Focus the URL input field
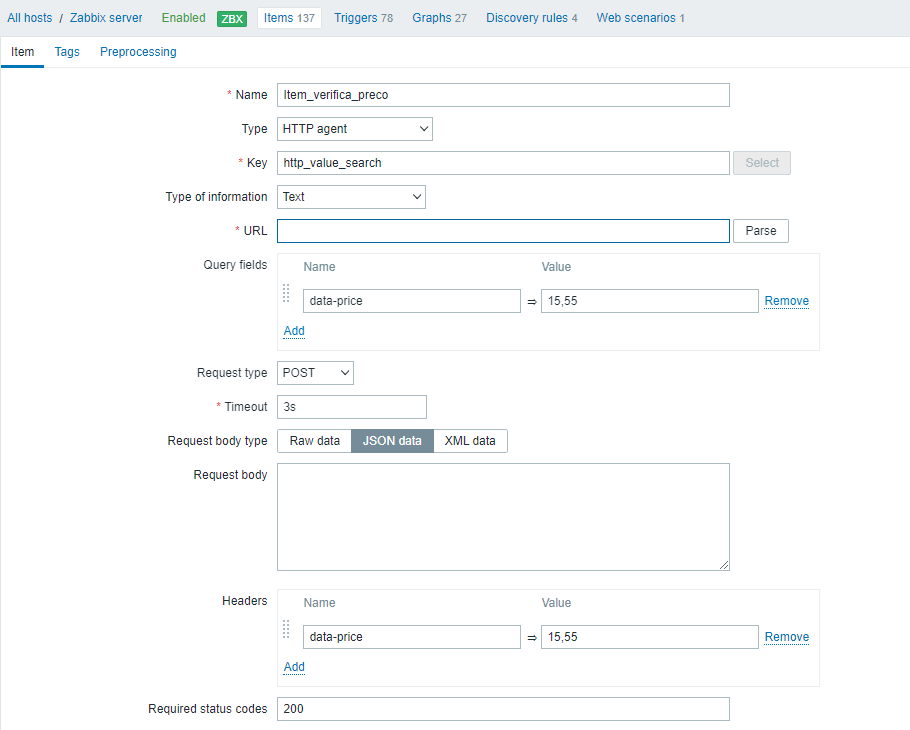This screenshot has height=730, width=910. click(503, 231)
